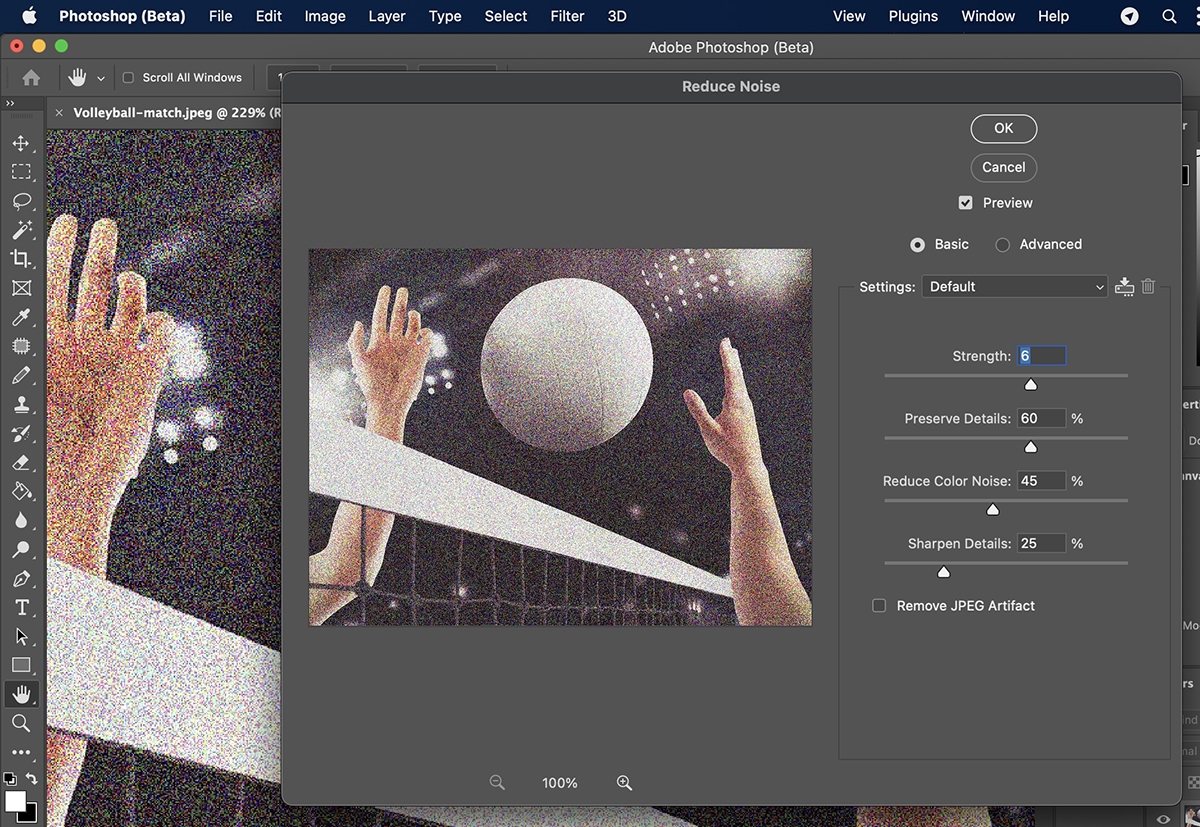Toggle Scroll All Windows checkbox
The image size is (1200, 827).
point(128,78)
